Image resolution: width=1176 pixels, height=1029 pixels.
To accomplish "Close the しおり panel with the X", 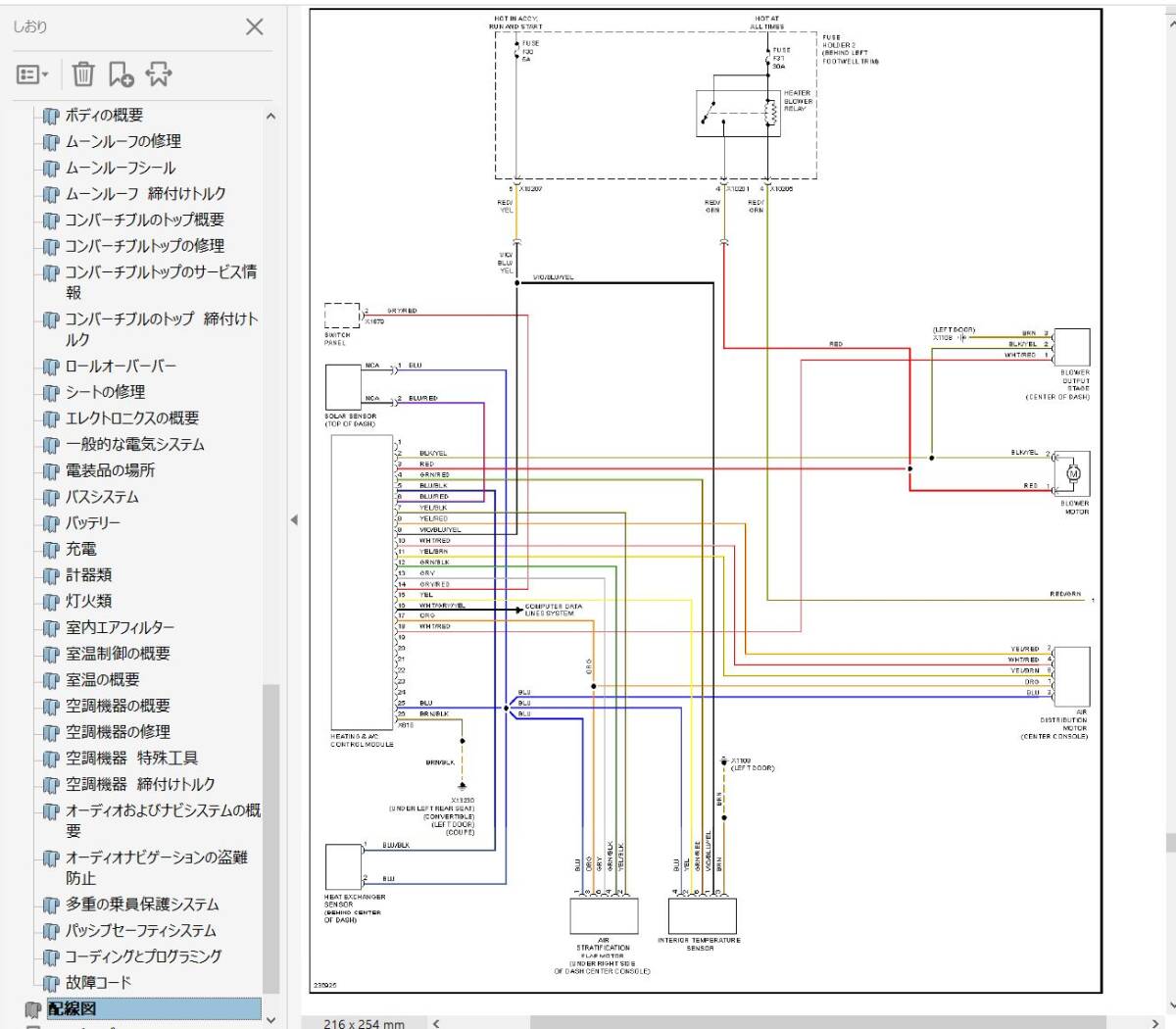I will click(254, 27).
